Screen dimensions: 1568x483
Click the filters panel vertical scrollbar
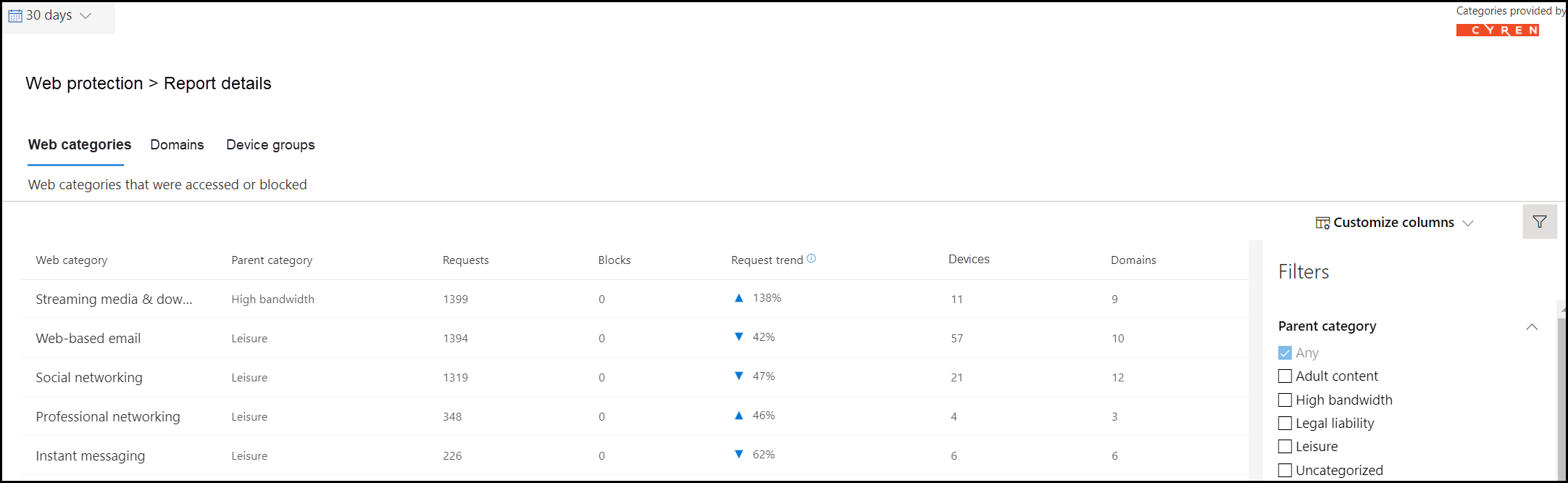1561,392
